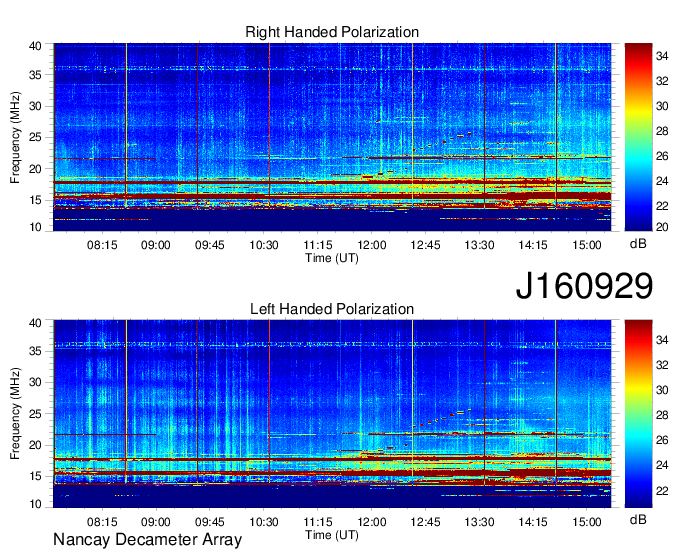This screenshot has height=552, width=680.
Task: Click '20' on top frequency axis
Action: click(x=35, y=169)
